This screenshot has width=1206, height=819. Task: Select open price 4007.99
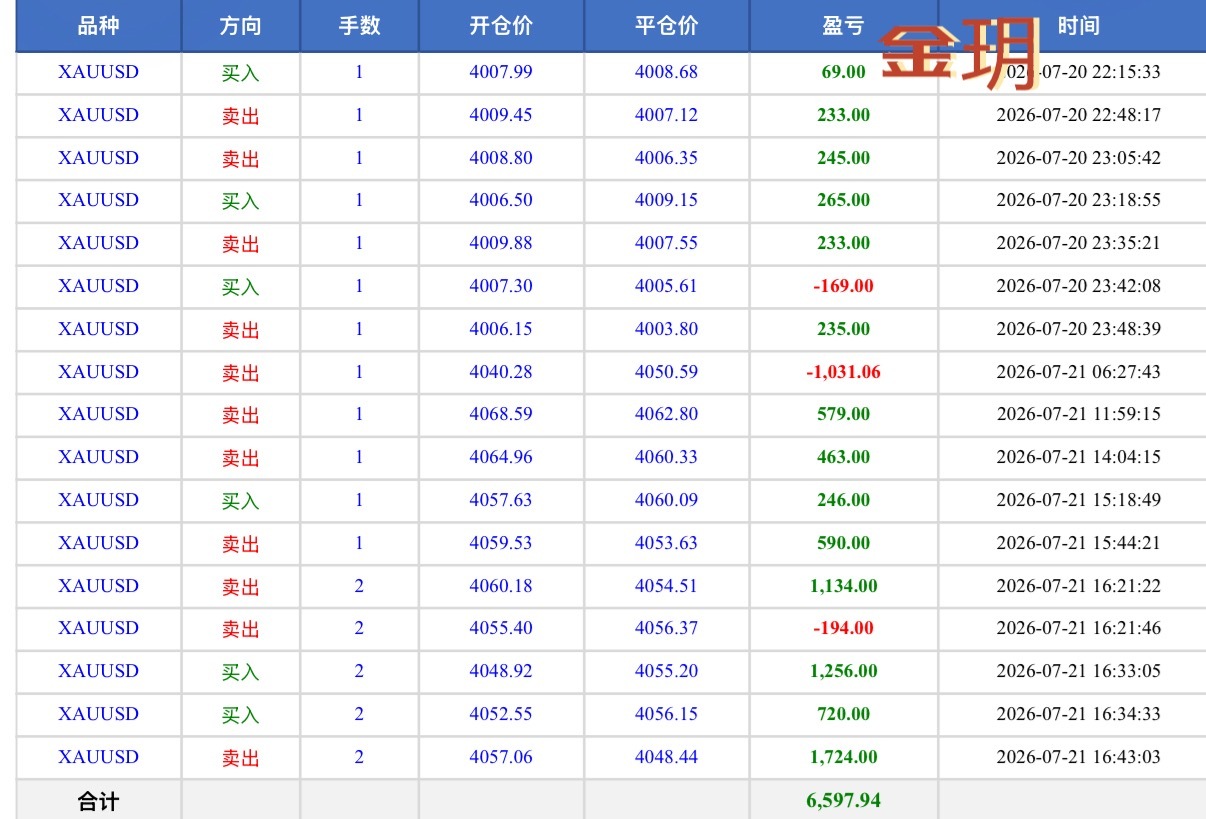[x=501, y=72]
